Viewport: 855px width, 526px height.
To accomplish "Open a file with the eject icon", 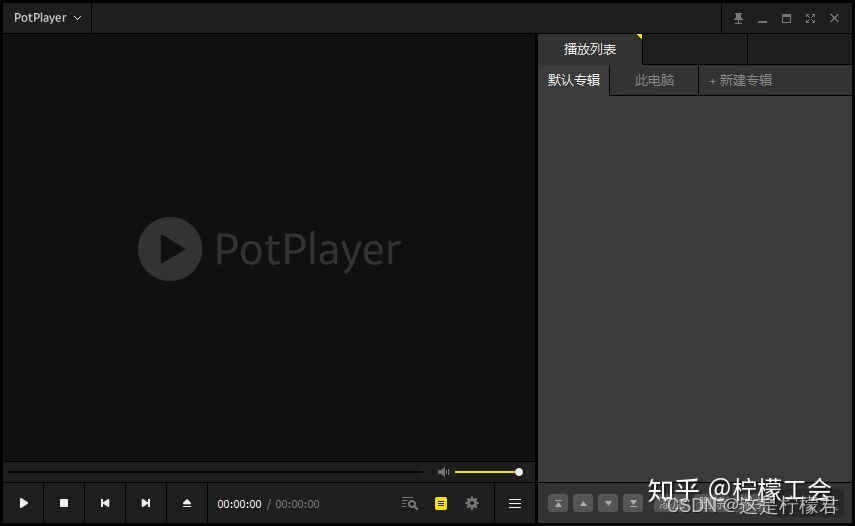I will point(187,503).
